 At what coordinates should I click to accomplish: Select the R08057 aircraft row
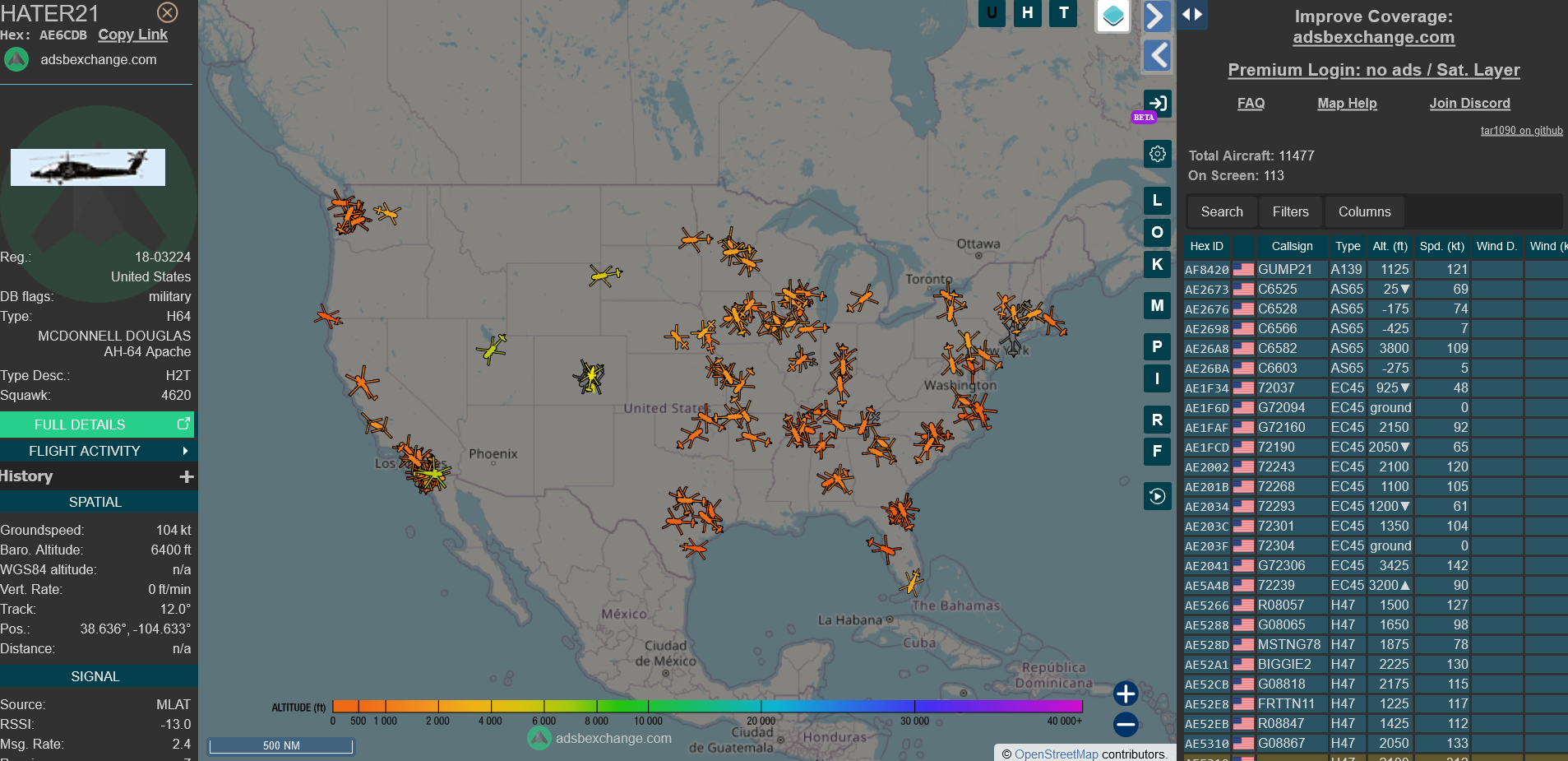click(x=1375, y=605)
